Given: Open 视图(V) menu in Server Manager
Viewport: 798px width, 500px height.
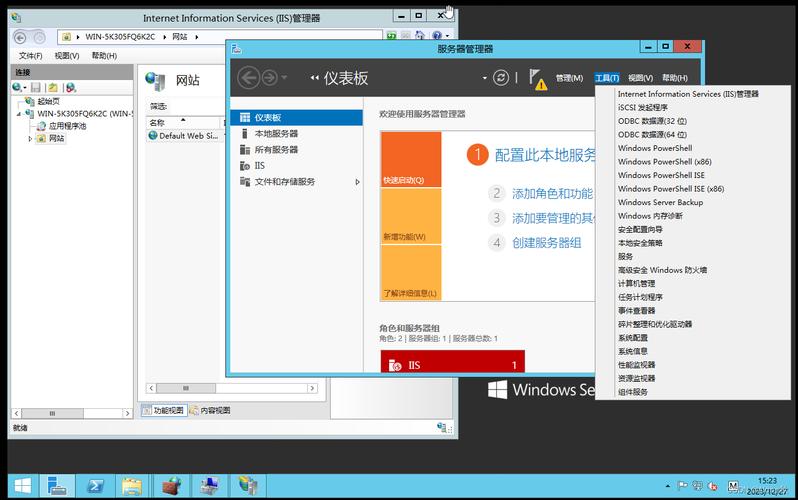Looking at the screenshot, I should (x=640, y=78).
